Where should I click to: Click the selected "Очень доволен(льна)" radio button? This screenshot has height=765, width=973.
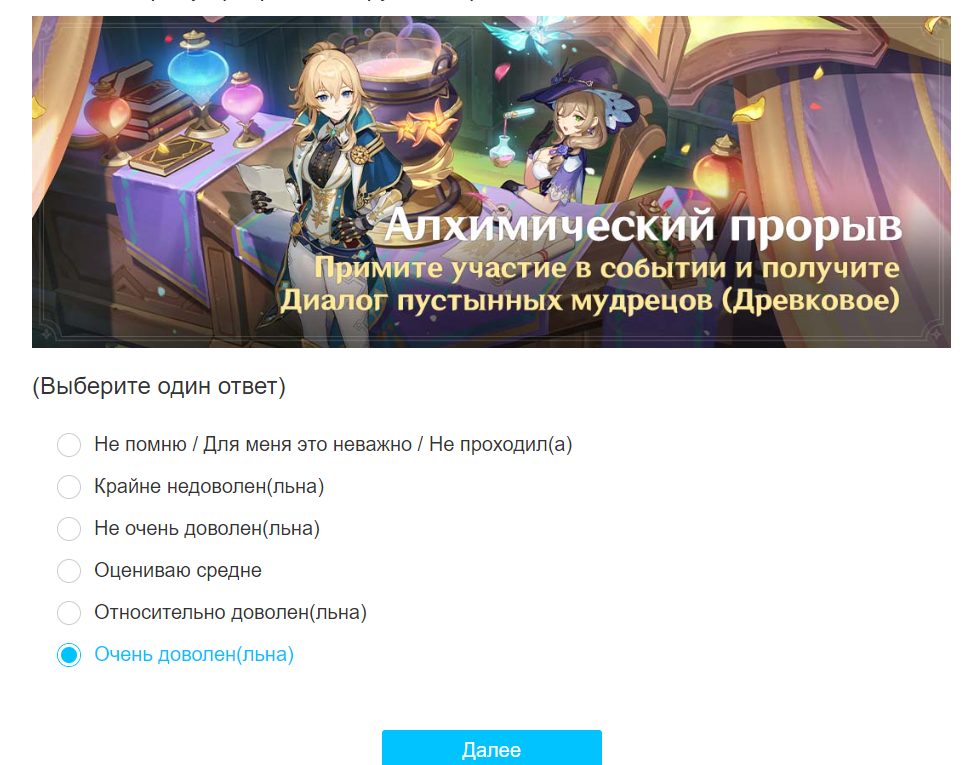(x=69, y=655)
